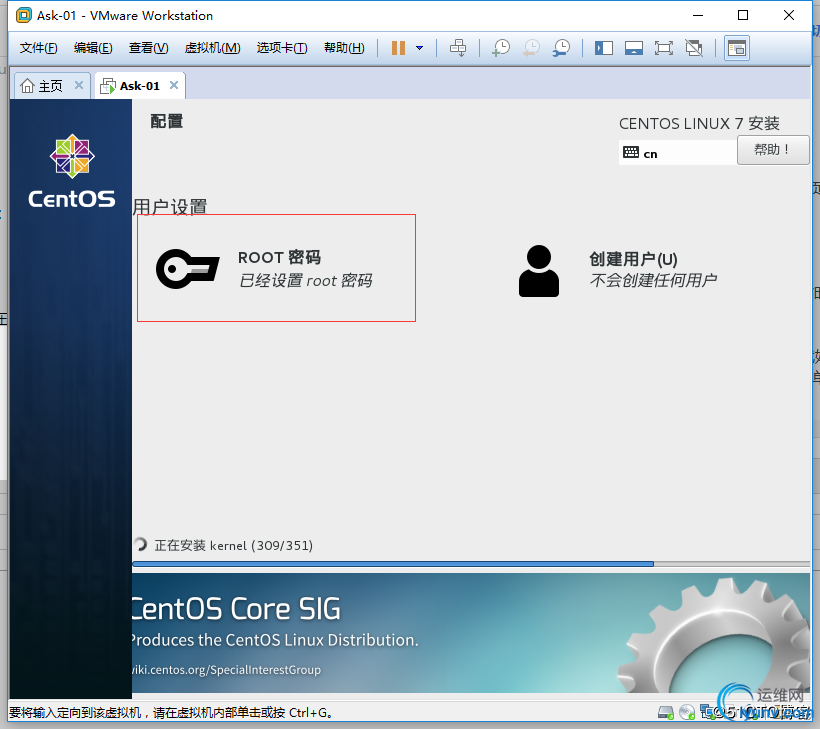This screenshot has height=729, width=820.
Task: Click the CD/DVD drive status bar icon
Action: pos(687,712)
